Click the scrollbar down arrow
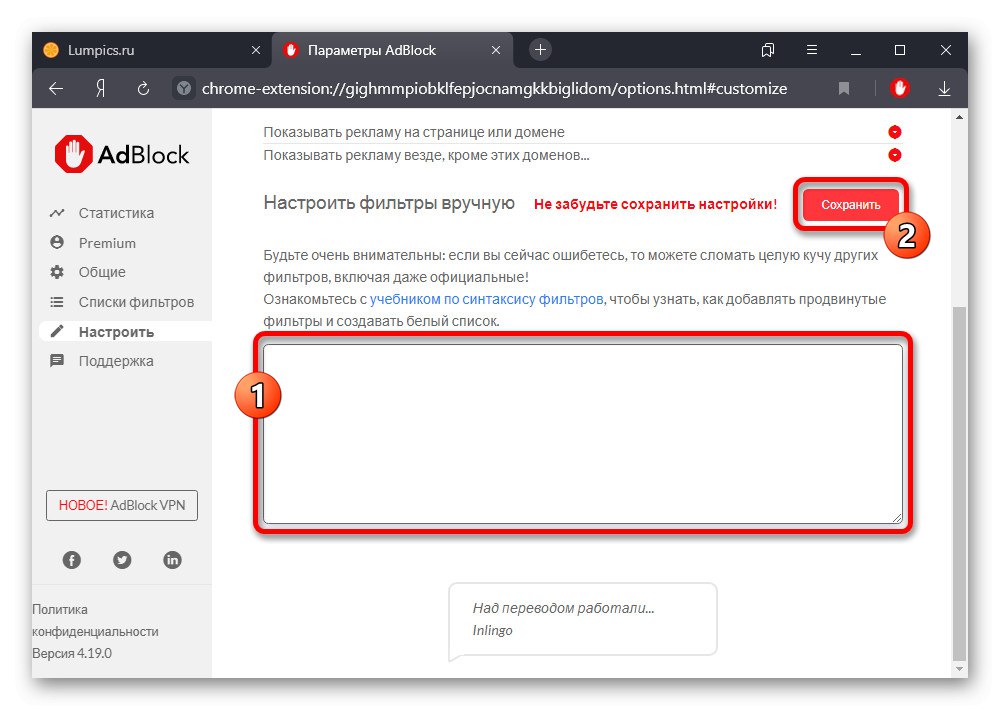1000x710 pixels. pos(959,669)
